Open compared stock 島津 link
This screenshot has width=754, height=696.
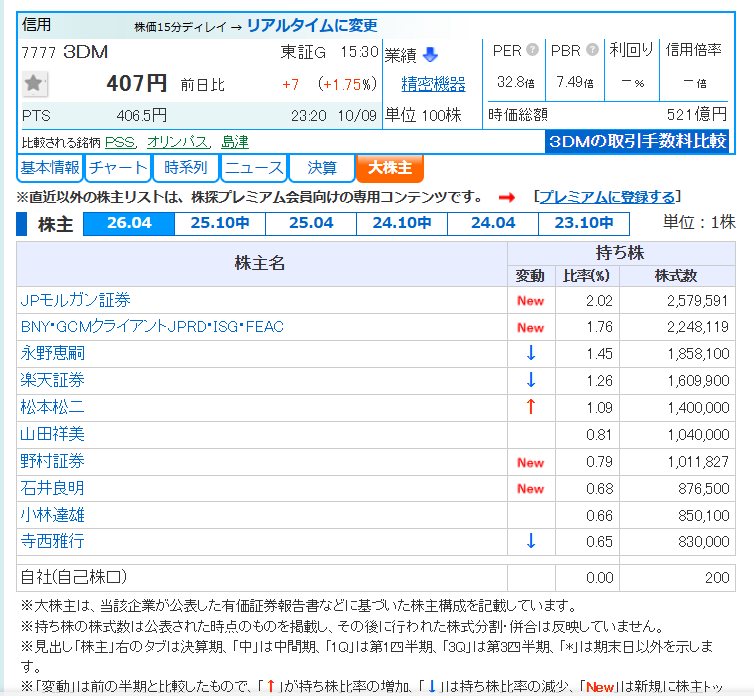pyautogui.click(x=235, y=142)
